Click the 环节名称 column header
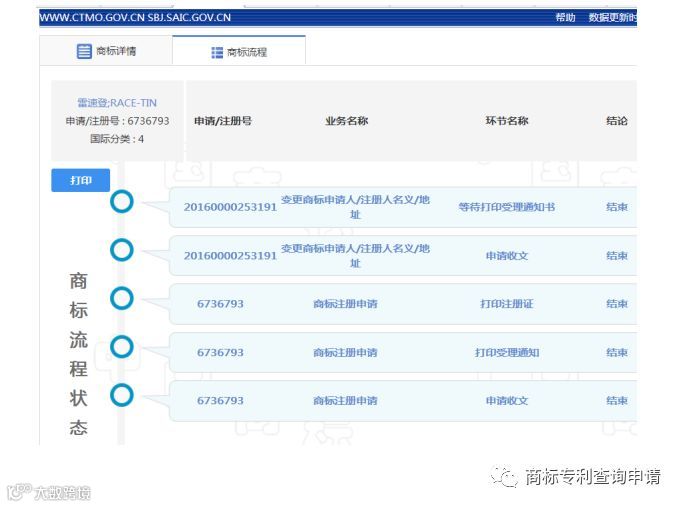 tap(507, 121)
